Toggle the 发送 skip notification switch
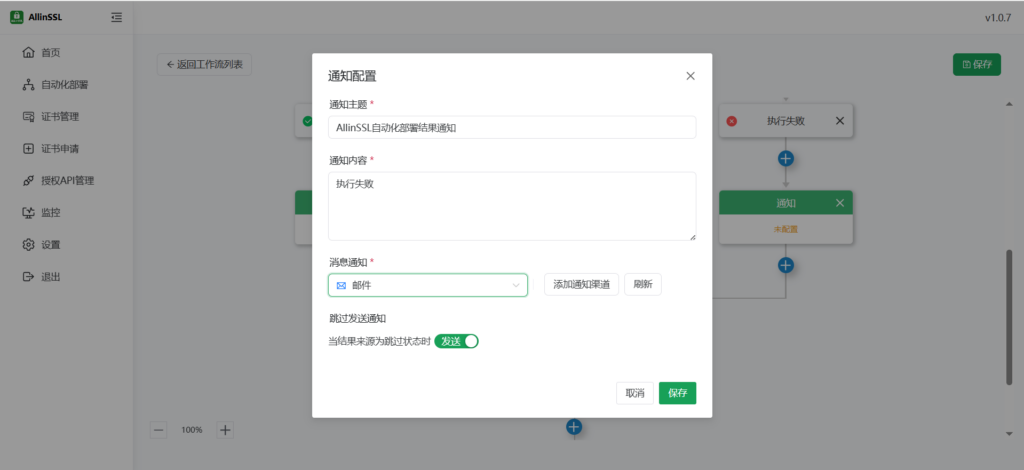 point(457,341)
